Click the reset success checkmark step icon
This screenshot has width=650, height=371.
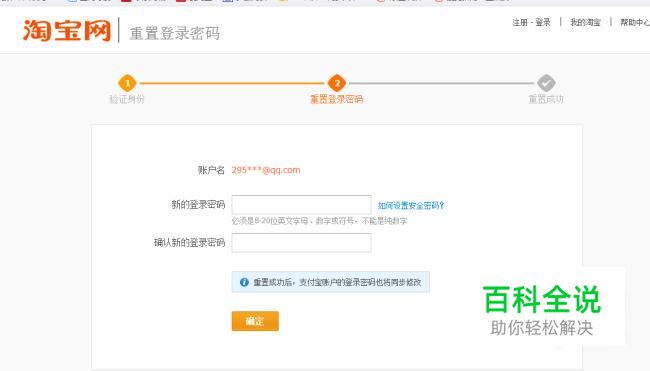click(546, 83)
